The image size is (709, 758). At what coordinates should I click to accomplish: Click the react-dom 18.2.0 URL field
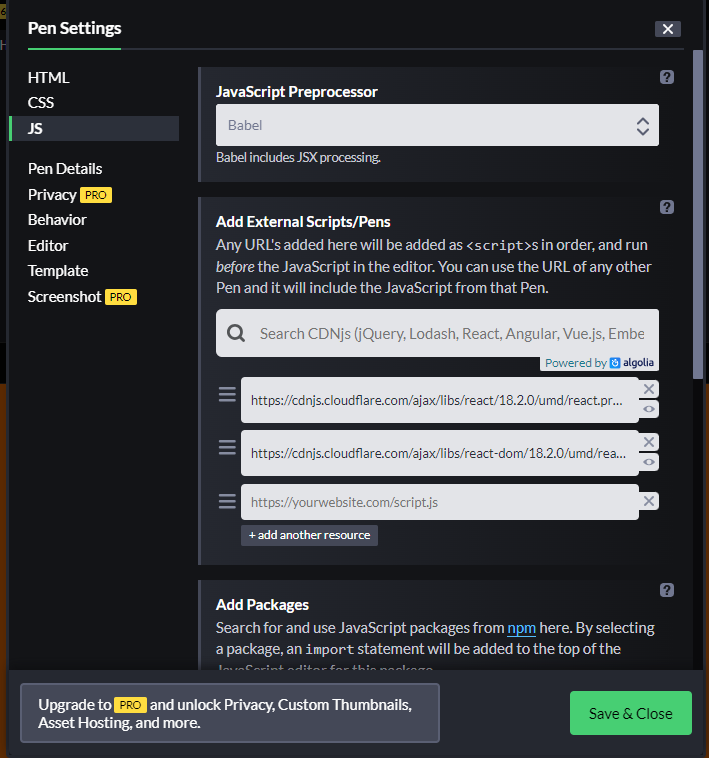[x=439, y=453]
